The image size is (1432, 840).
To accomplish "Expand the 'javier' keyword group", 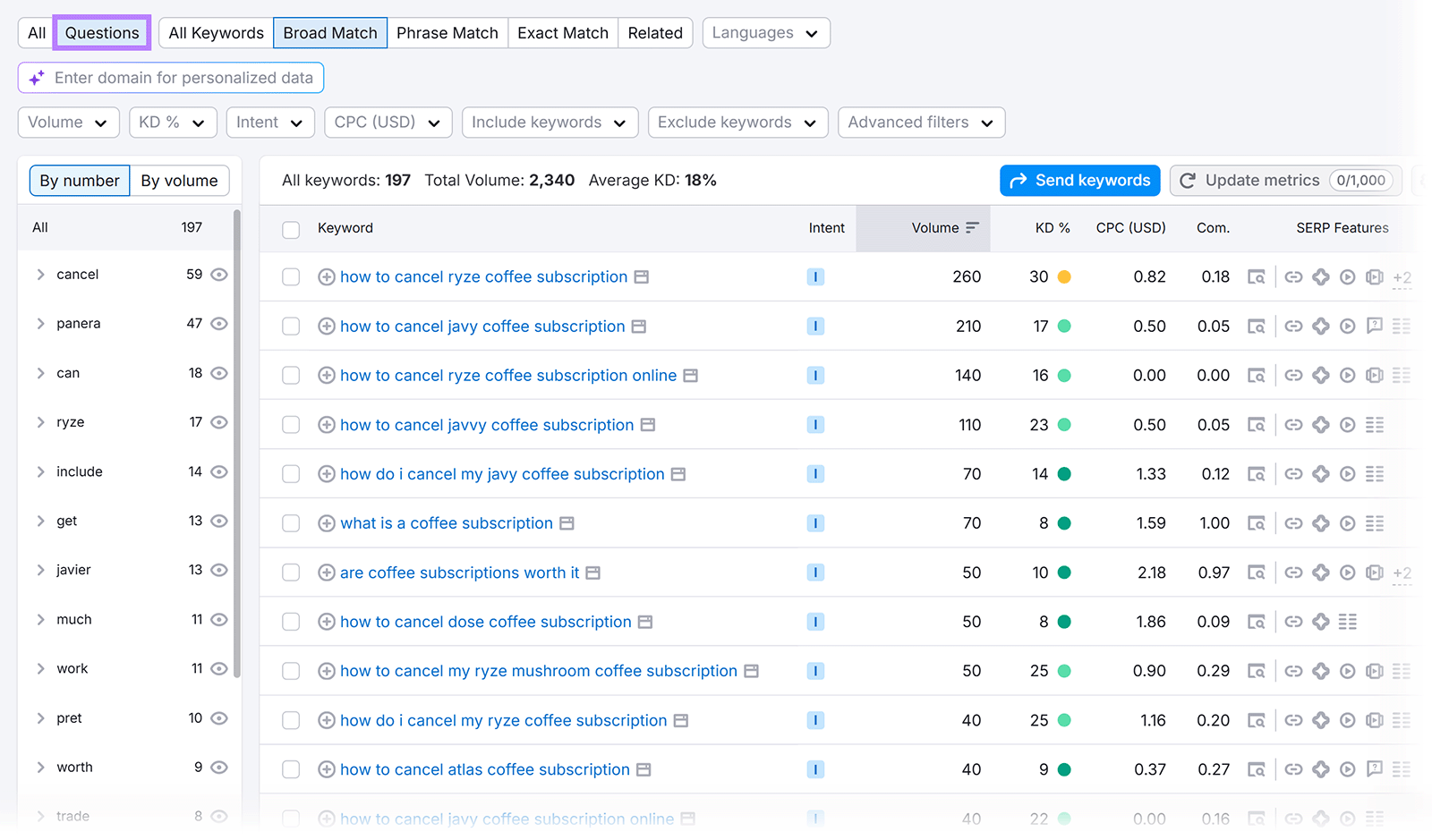I will [40, 570].
